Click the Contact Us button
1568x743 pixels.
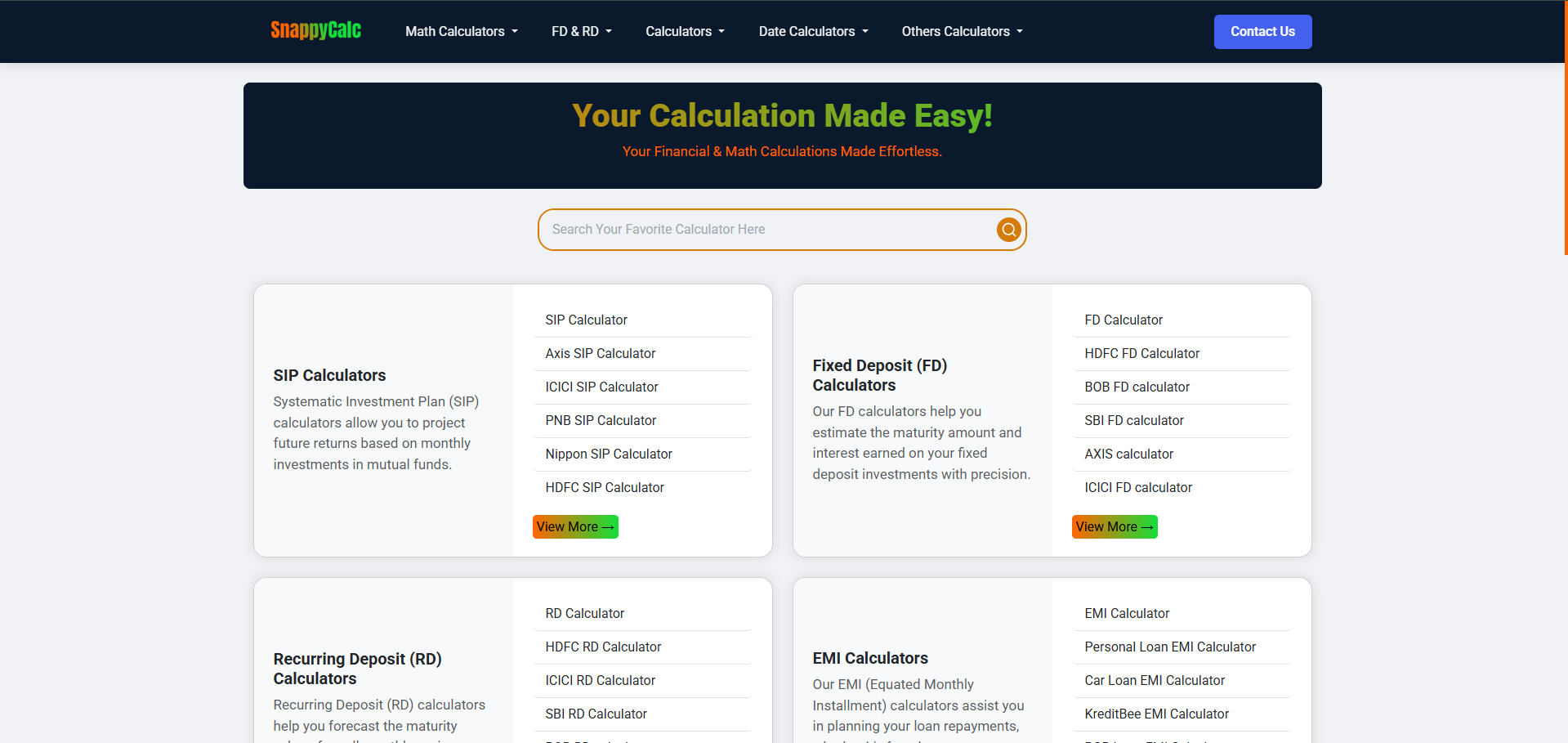(1262, 32)
